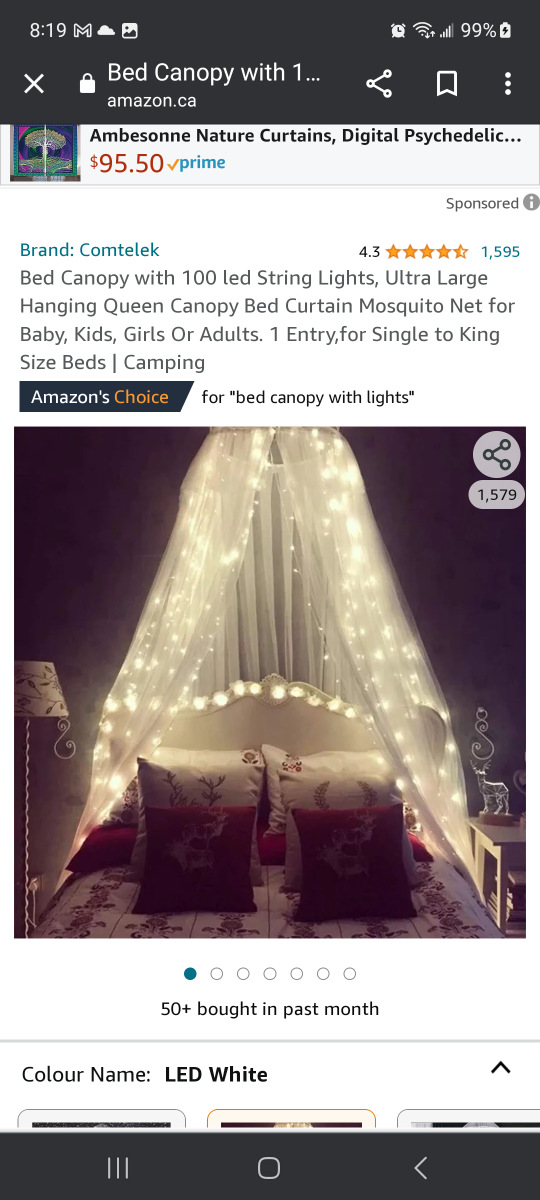Tap the share icon in the browser toolbar
This screenshot has width=540, height=1200.
(x=379, y=84)
